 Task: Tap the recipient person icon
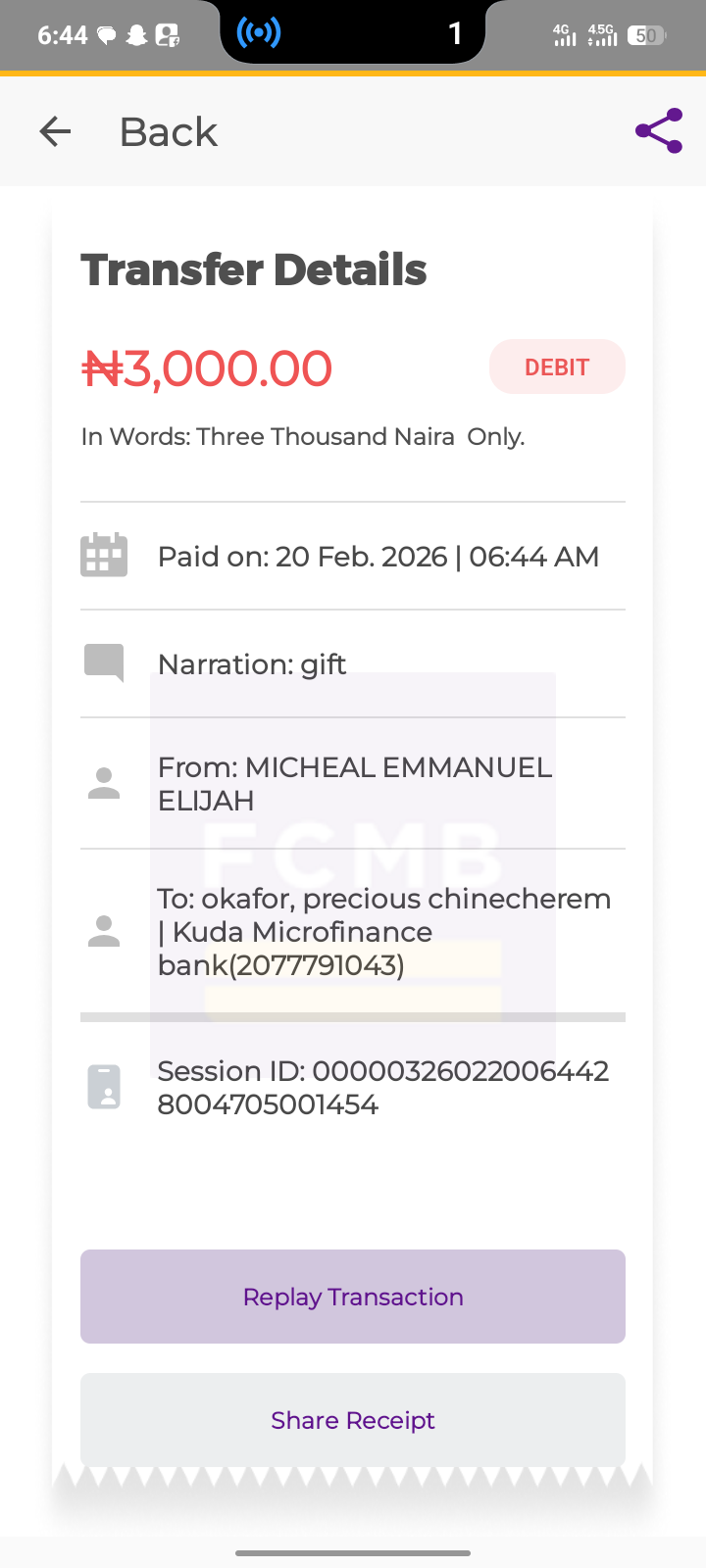[x=104, y=931]
